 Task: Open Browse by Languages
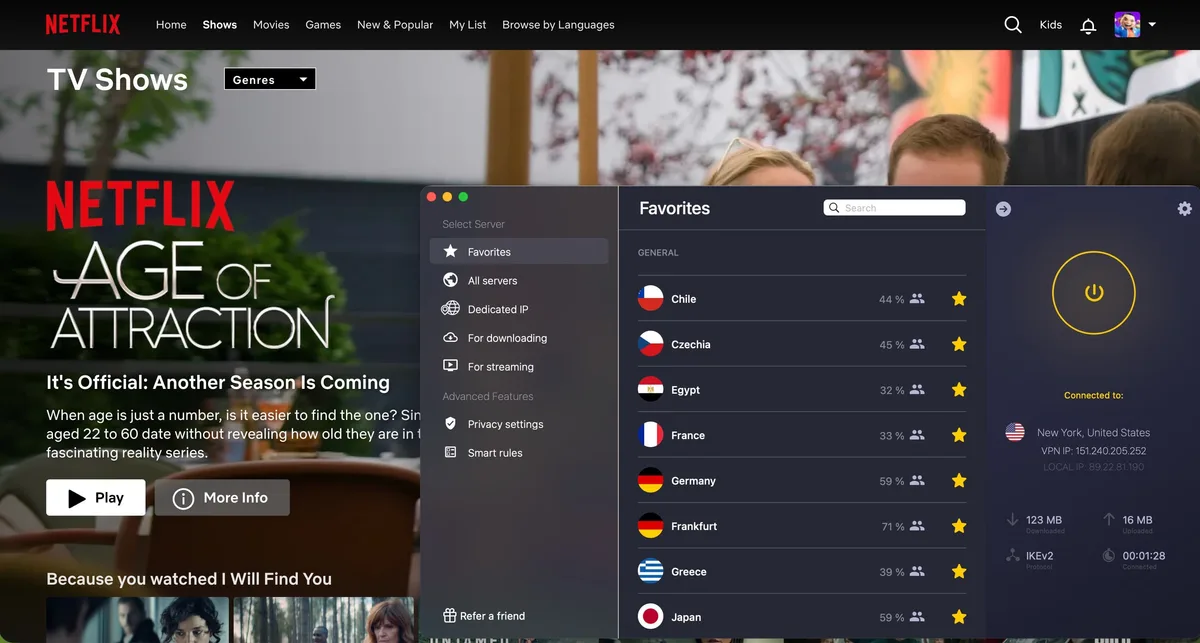[558, 25]
